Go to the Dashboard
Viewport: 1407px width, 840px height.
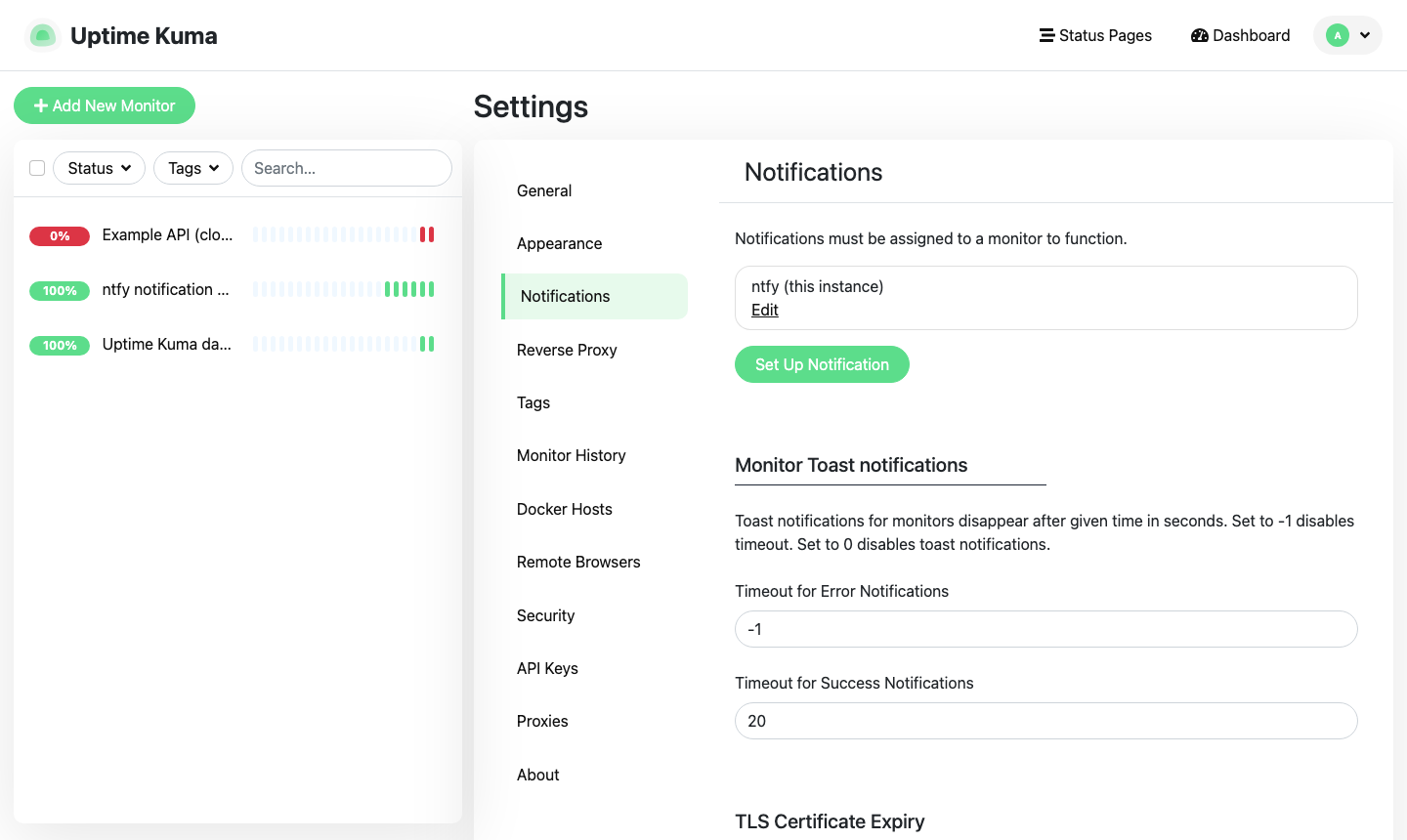point(1241,35)
